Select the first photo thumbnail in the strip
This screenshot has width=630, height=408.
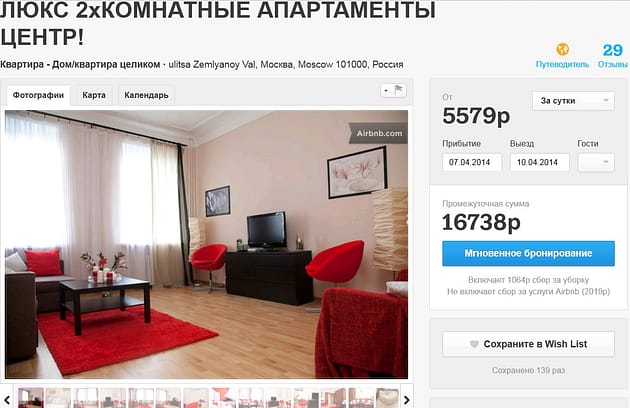(31, 398)
